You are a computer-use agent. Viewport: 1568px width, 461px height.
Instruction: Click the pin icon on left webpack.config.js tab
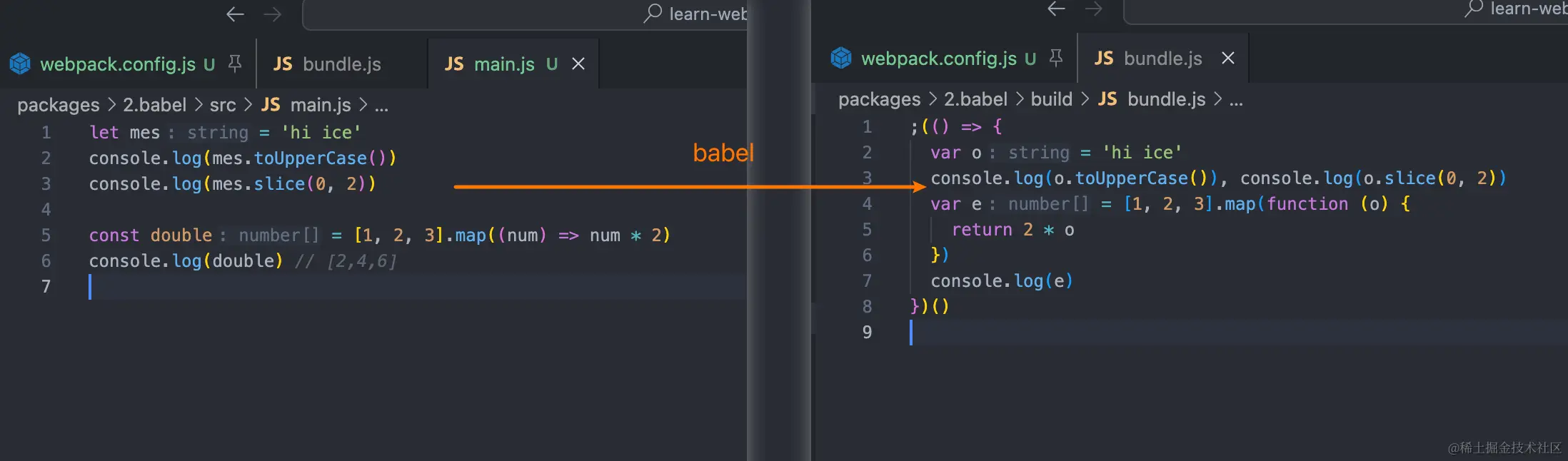point(235,64)
